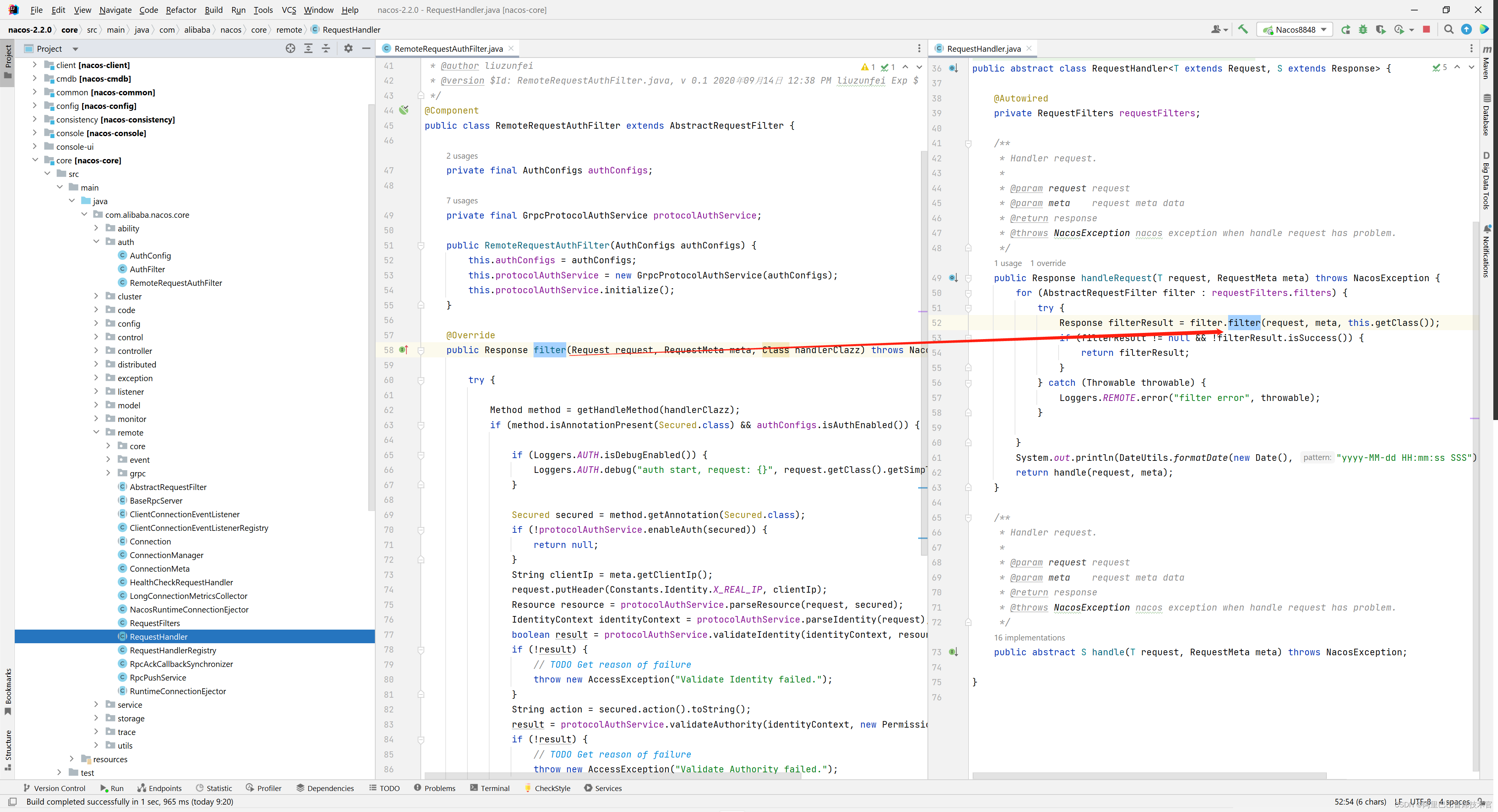Open Project panel settings gear
The width and height of the screenshot is (1498, 812).
[348, 48]
